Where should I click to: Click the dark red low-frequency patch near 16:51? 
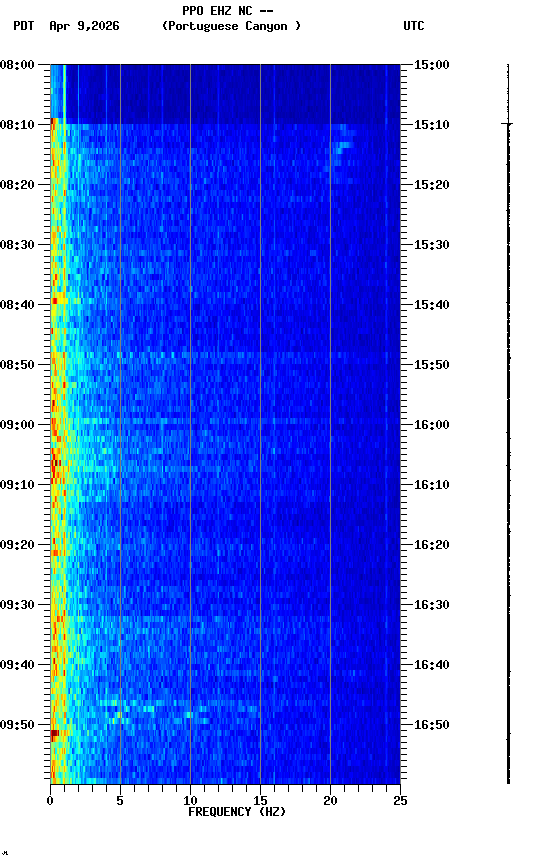coord(55,734)
